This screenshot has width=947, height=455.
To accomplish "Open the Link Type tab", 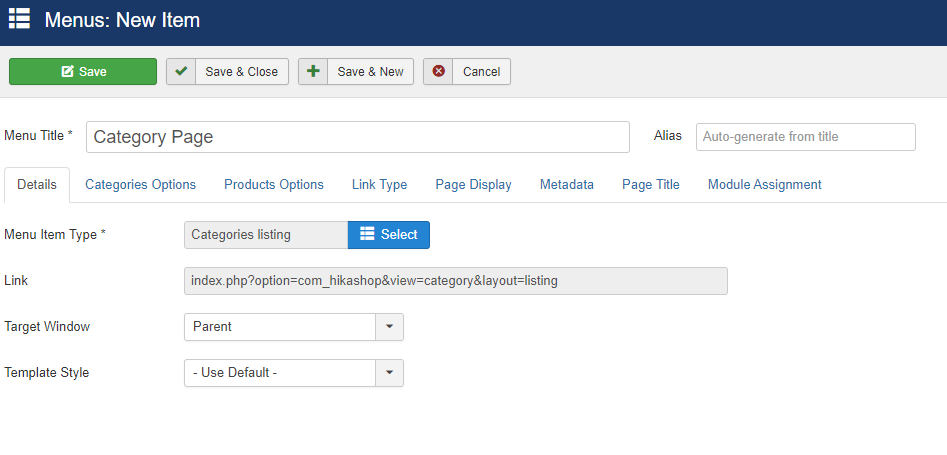I will tap(379, 185).
